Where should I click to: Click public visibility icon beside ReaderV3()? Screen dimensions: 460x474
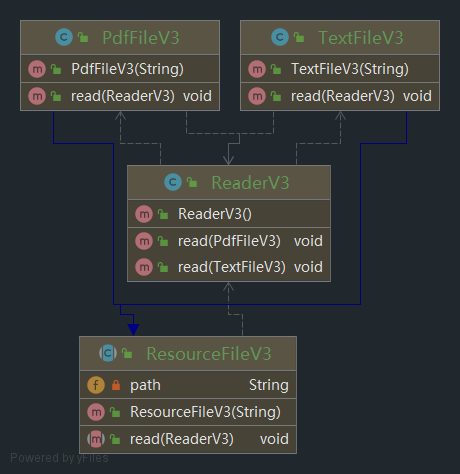[x=163, y=214]
